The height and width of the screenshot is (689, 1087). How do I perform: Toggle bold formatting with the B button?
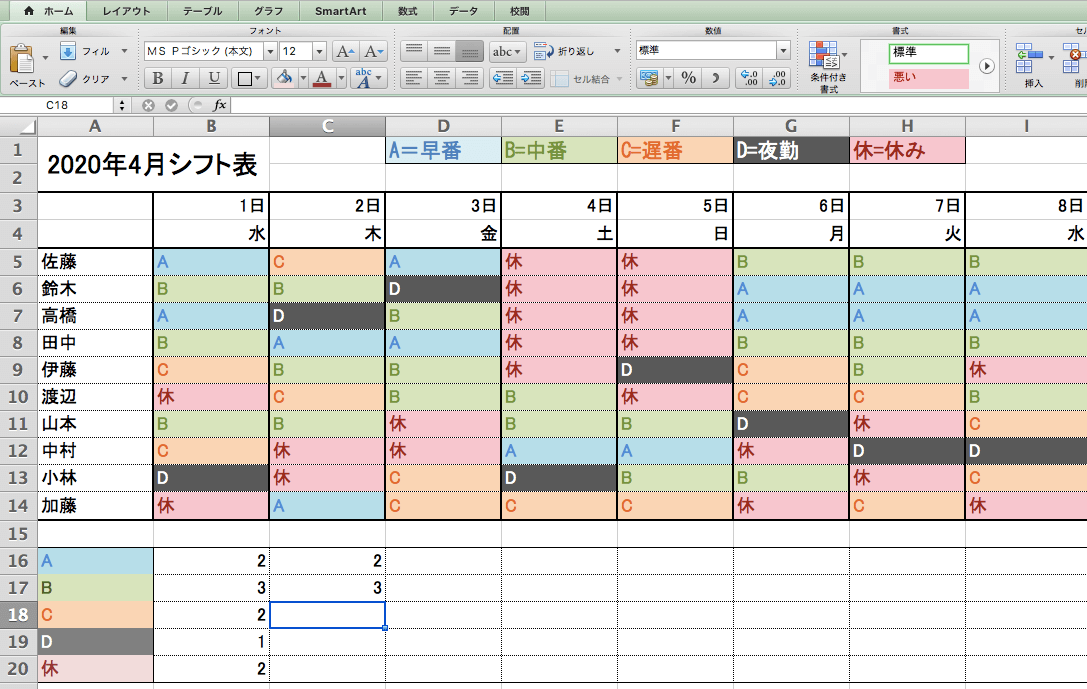click(157, 78)
